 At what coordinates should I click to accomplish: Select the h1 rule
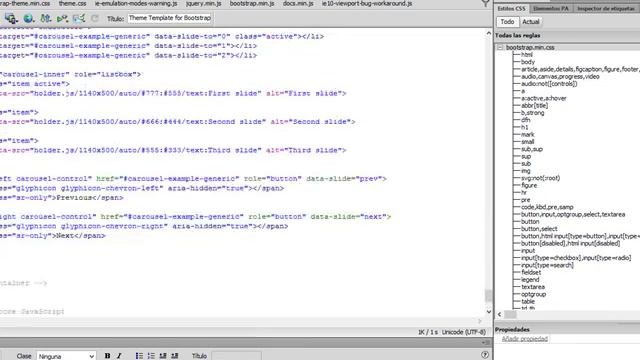click(524, 127)
